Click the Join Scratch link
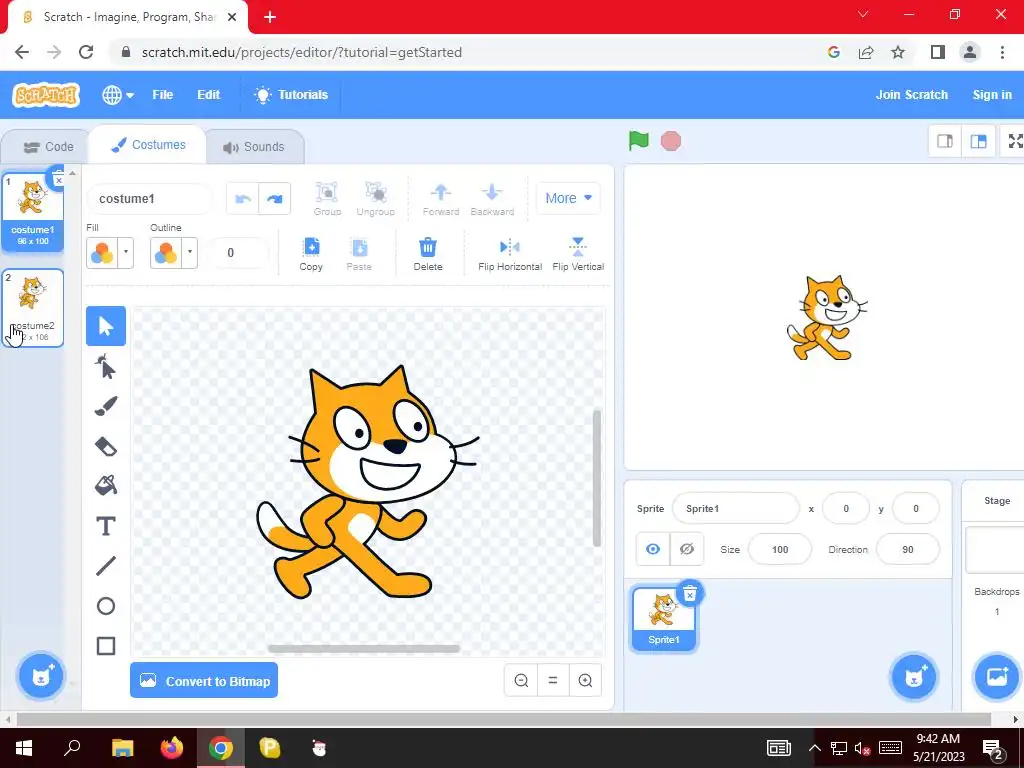The image size is (1024, 768). (x=912, y=95)
